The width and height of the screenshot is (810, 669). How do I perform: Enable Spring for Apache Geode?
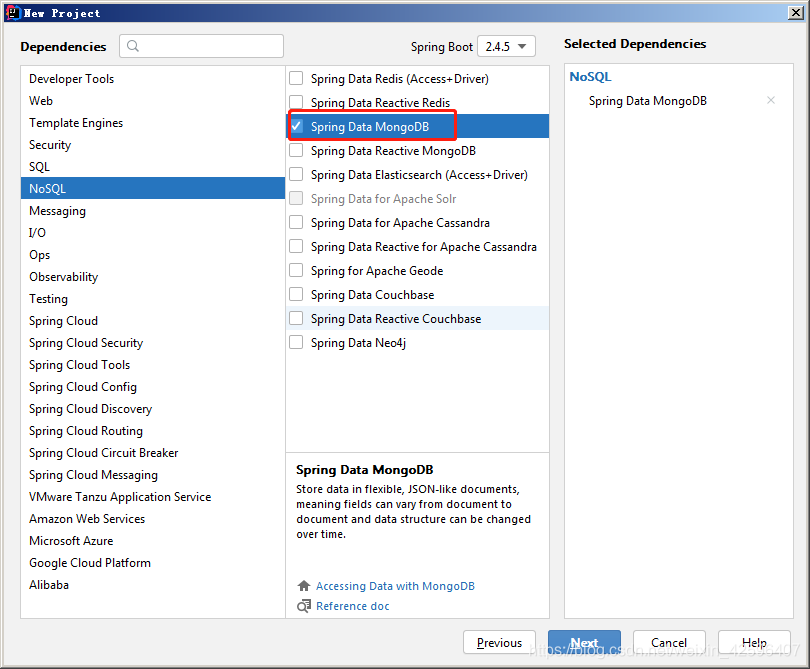click(x=296, y=270)
